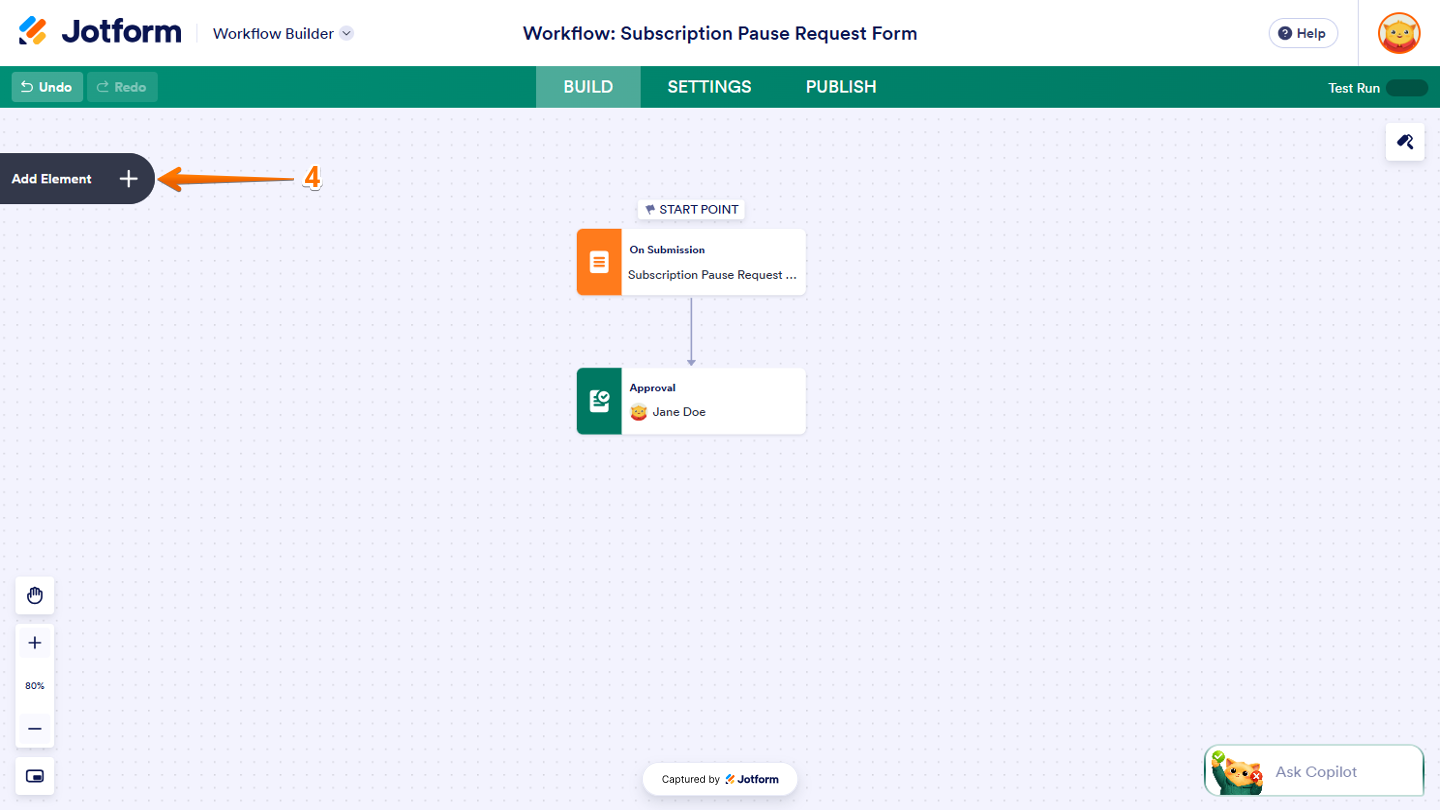Click the On Submission node title
Viewport: 1440px width, 810px height.
coord(667,250)
